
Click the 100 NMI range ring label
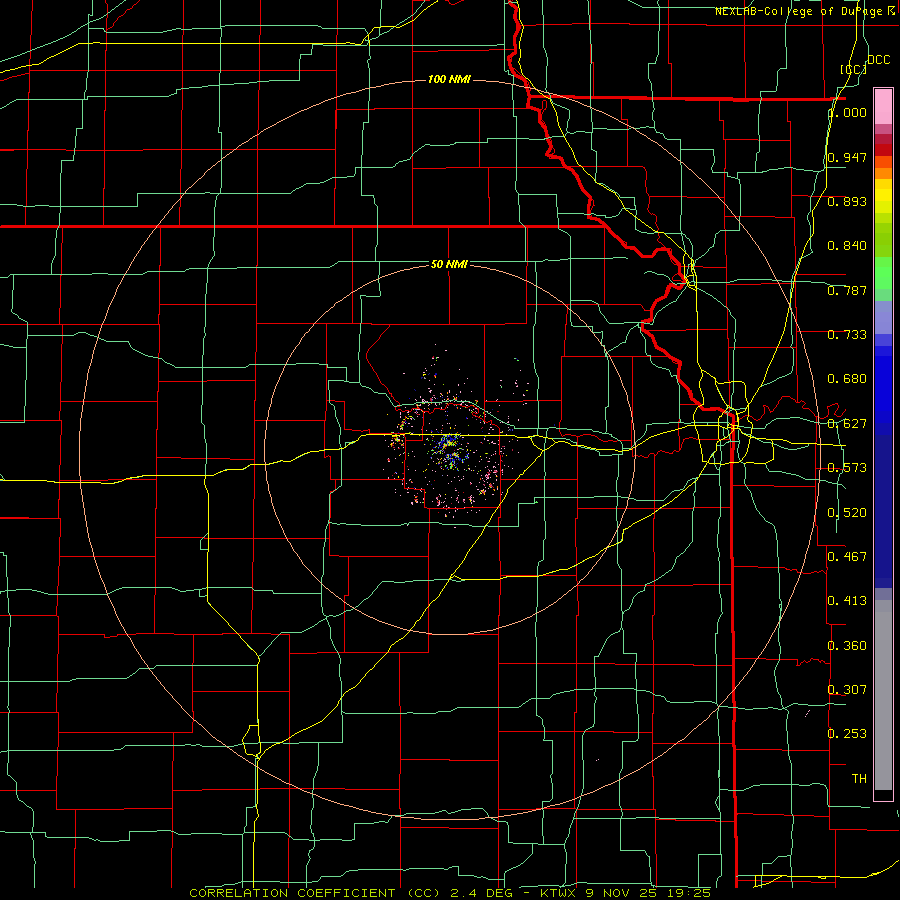point(449,79)
